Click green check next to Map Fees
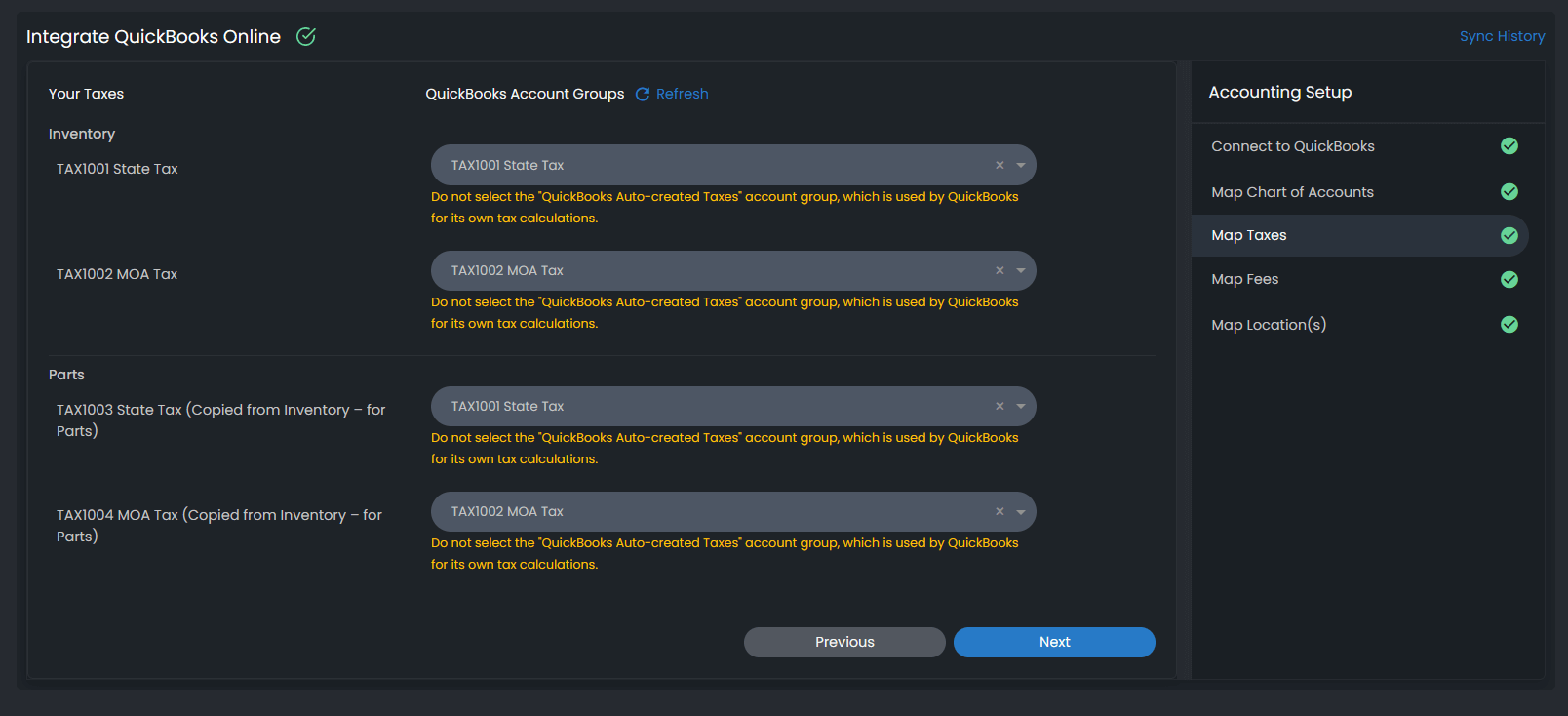Image resolution: width=1568 pixels, height=716 pixels. pyautogui.click(x=1509, y=279)
